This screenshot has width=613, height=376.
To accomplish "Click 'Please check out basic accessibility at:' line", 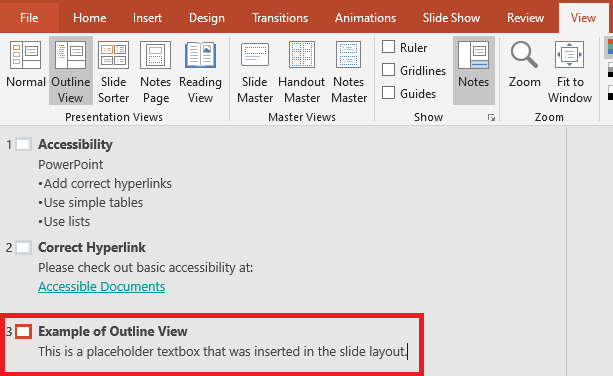I will [x=145, y=268].
